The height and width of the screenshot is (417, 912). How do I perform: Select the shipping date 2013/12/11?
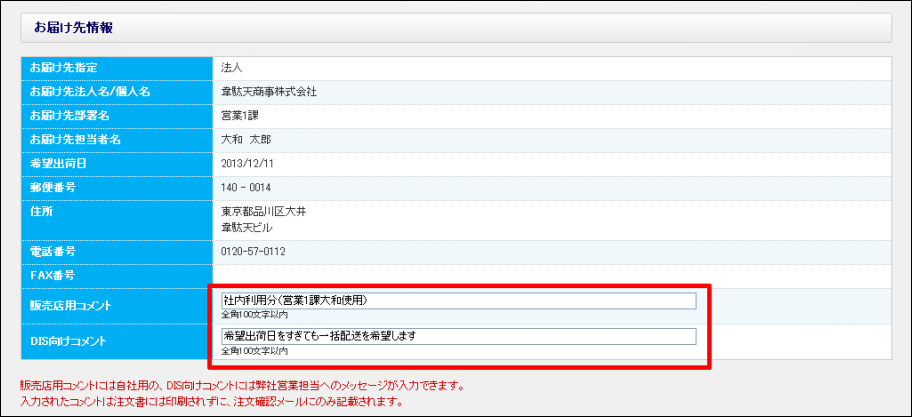248,164
